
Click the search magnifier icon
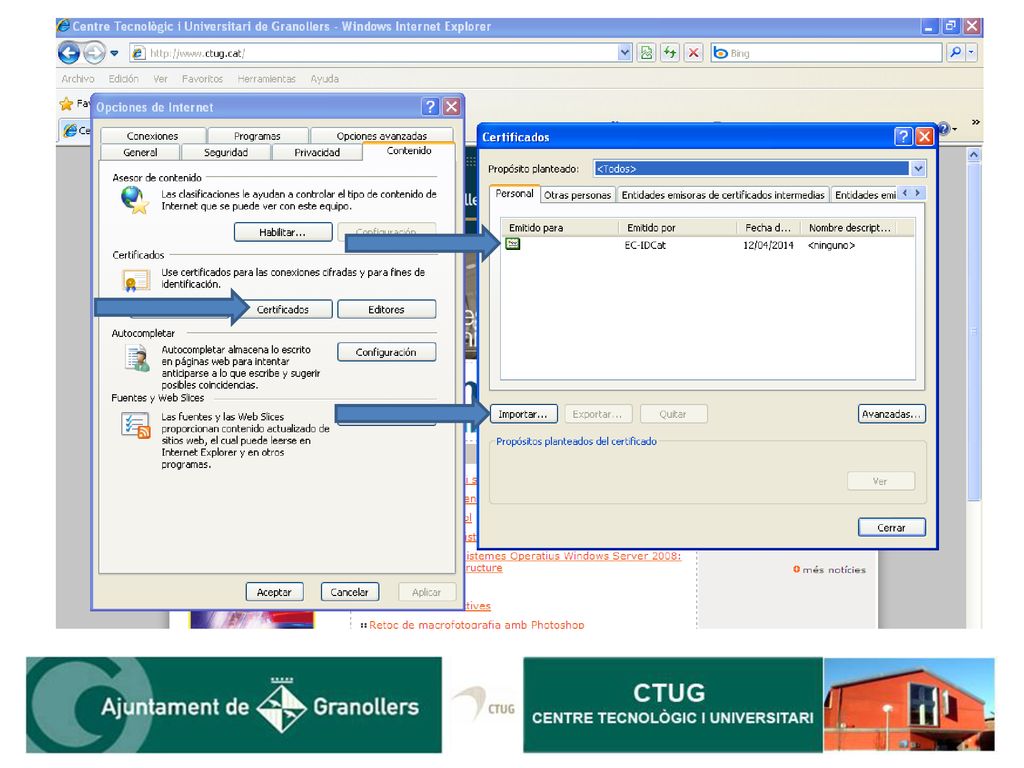click(955, 52)
